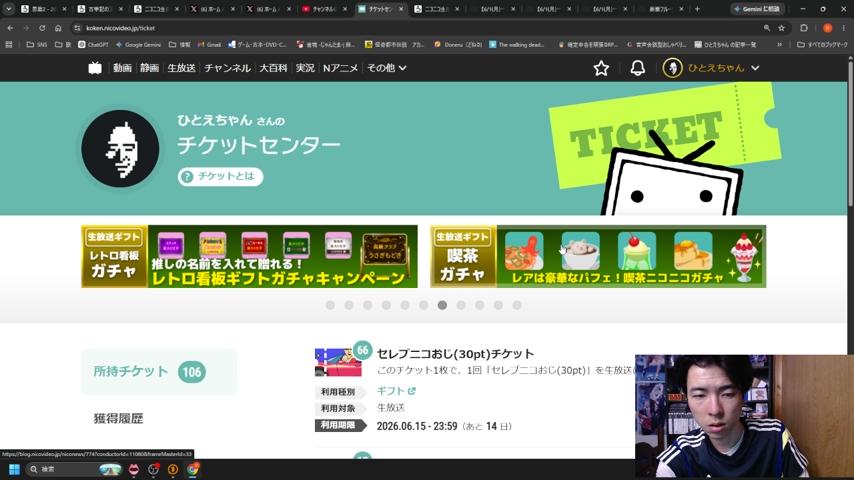Open the notification bell icon
Screen dimensions: 854x480
(x=637, y=68)
